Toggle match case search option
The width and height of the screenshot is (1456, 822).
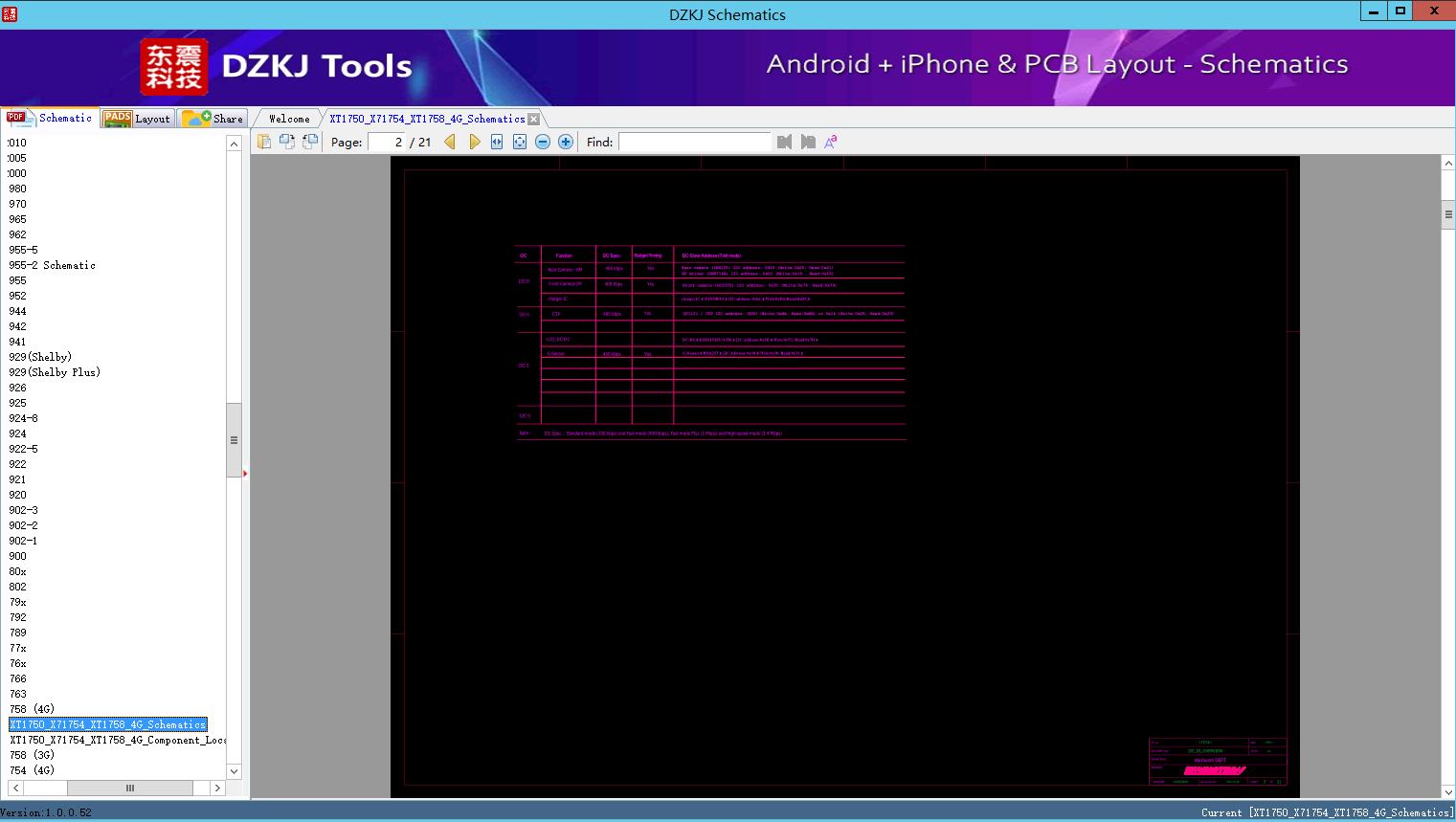coord(831,142)
